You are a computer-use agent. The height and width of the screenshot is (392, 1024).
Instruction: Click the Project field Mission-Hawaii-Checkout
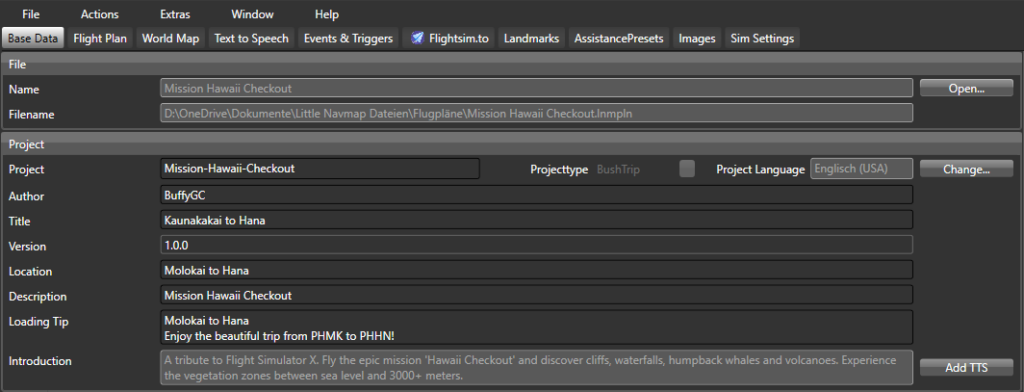click(320, 169)
